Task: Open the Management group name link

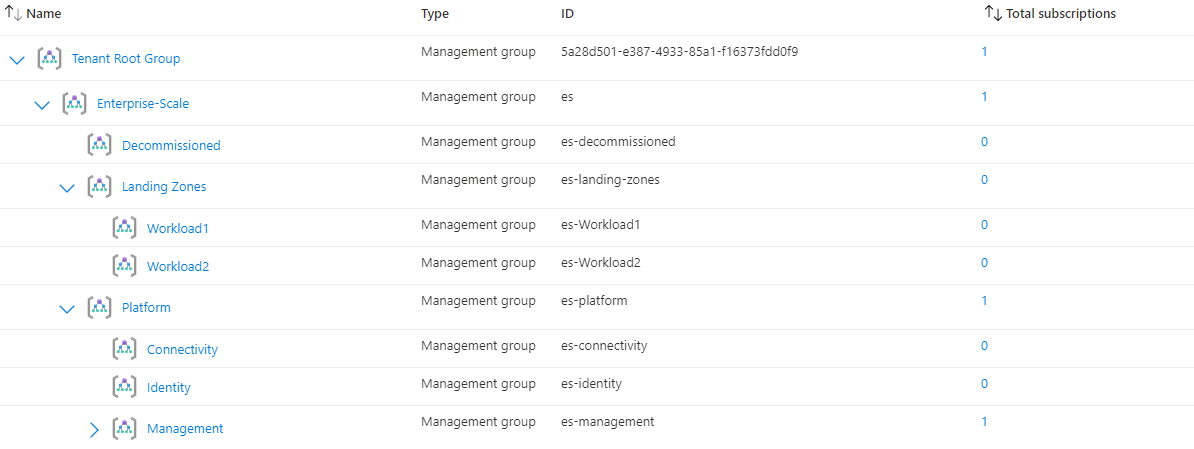Action: click(185, 429)
